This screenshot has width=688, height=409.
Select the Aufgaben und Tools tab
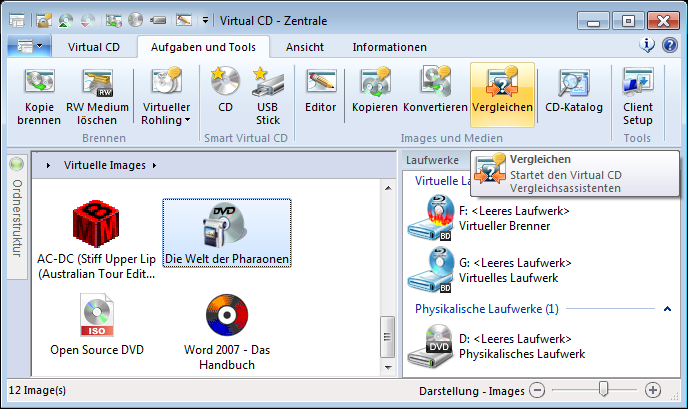tap(203, 47)
